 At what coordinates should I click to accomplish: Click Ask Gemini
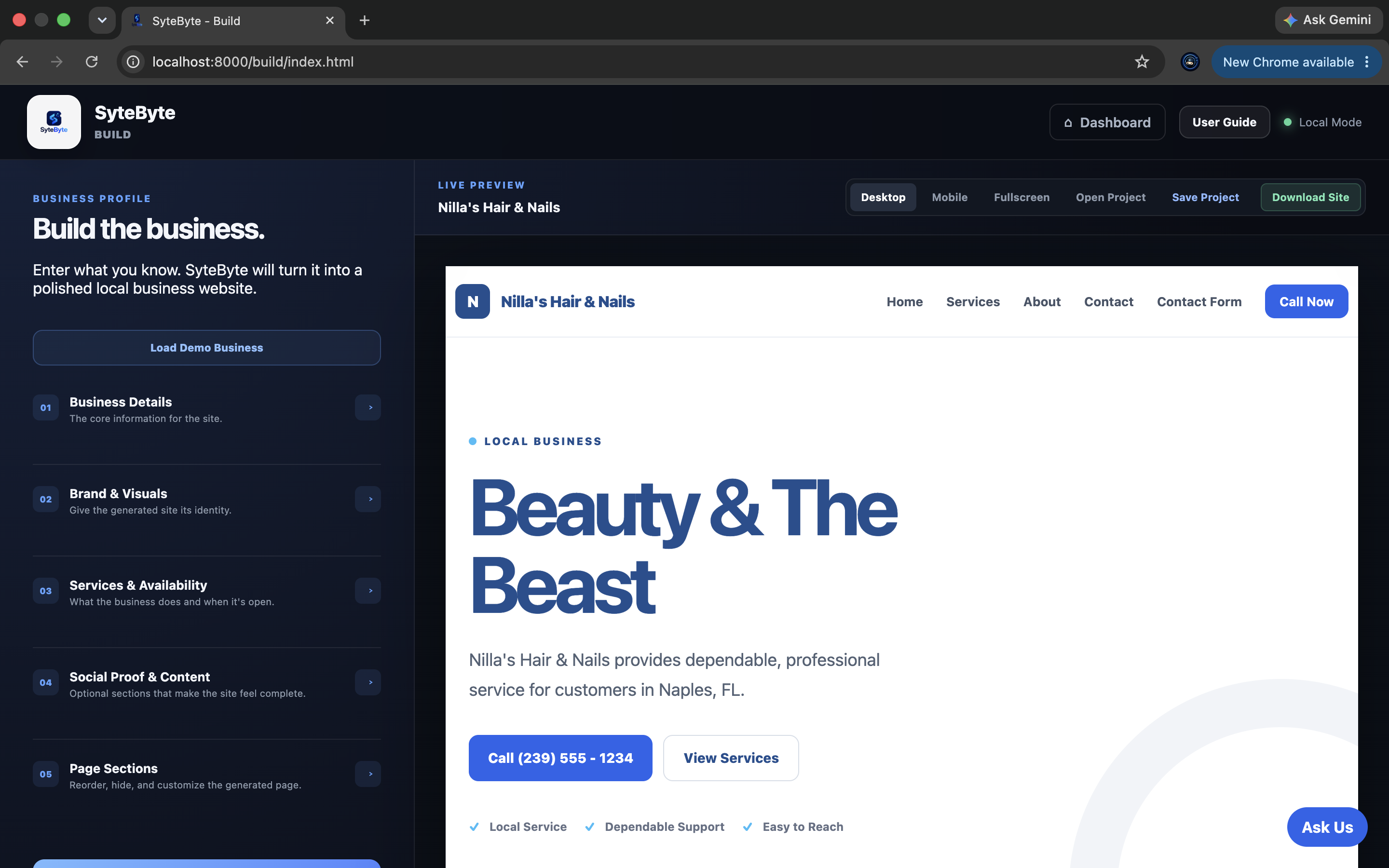(1329, 20)
